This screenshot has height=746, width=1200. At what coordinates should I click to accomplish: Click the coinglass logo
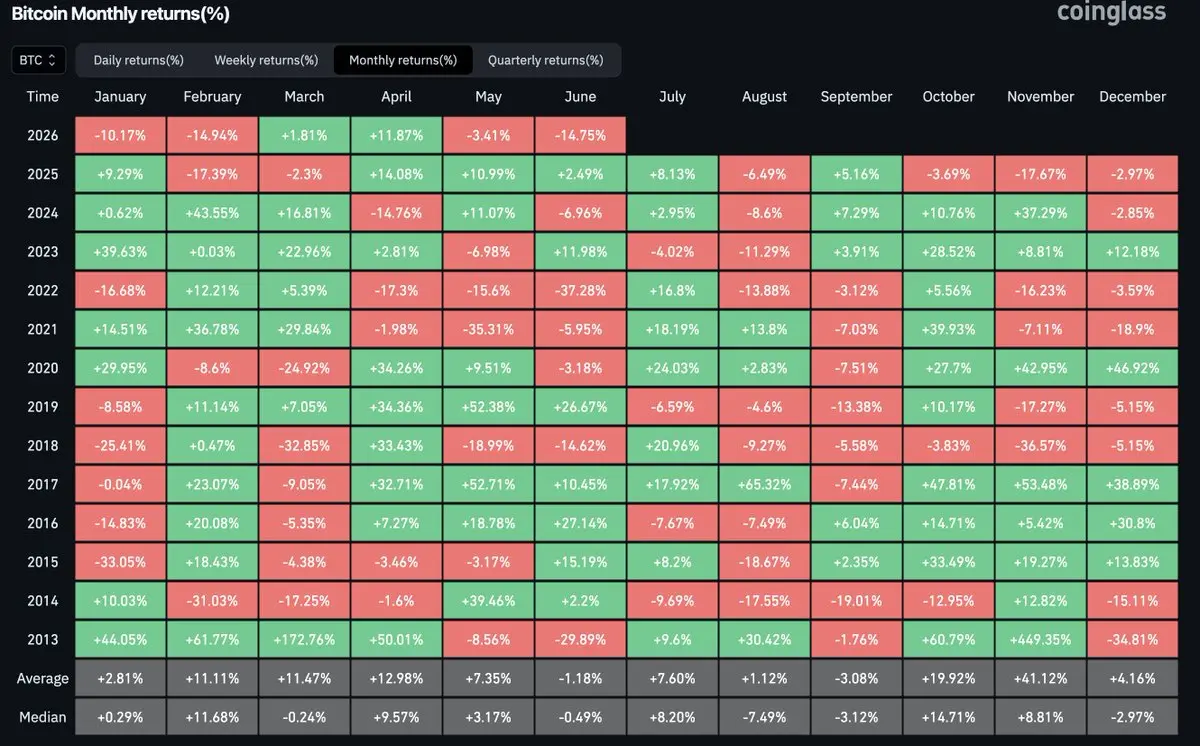tap(1111, 13)
